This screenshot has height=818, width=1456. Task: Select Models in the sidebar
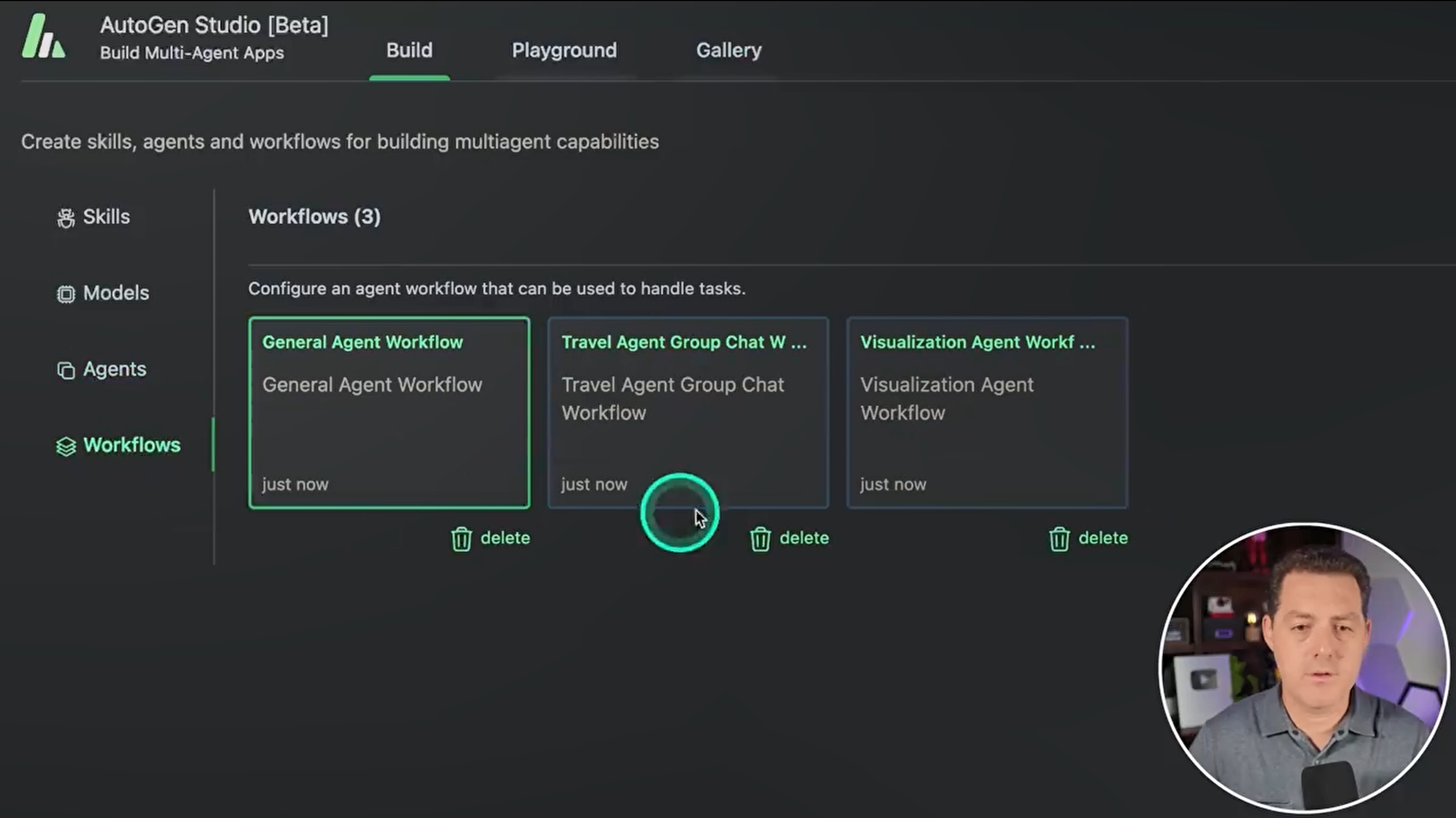pos(116,293)
